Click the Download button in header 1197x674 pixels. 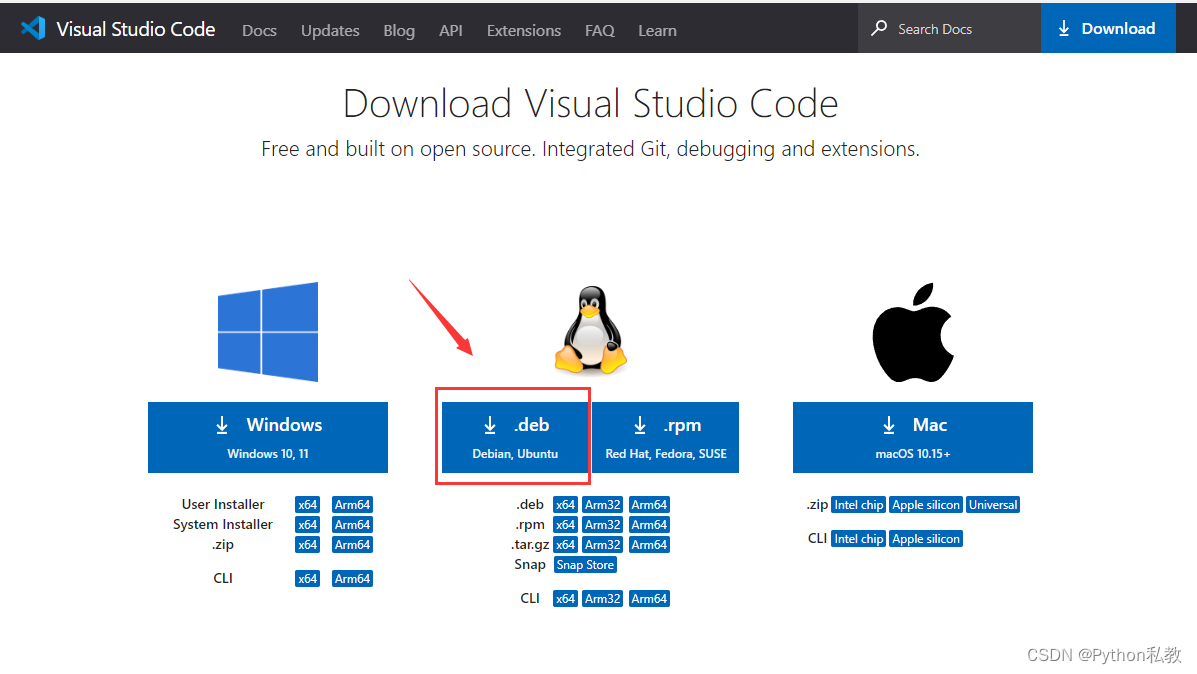1108,28
